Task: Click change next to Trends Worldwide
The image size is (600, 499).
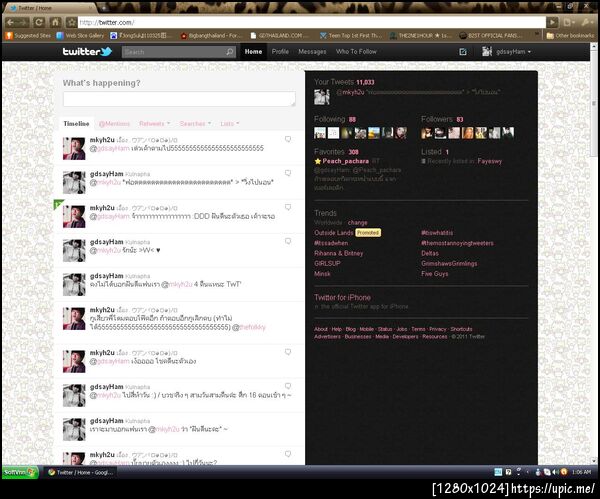Action: tap(358, 223)
